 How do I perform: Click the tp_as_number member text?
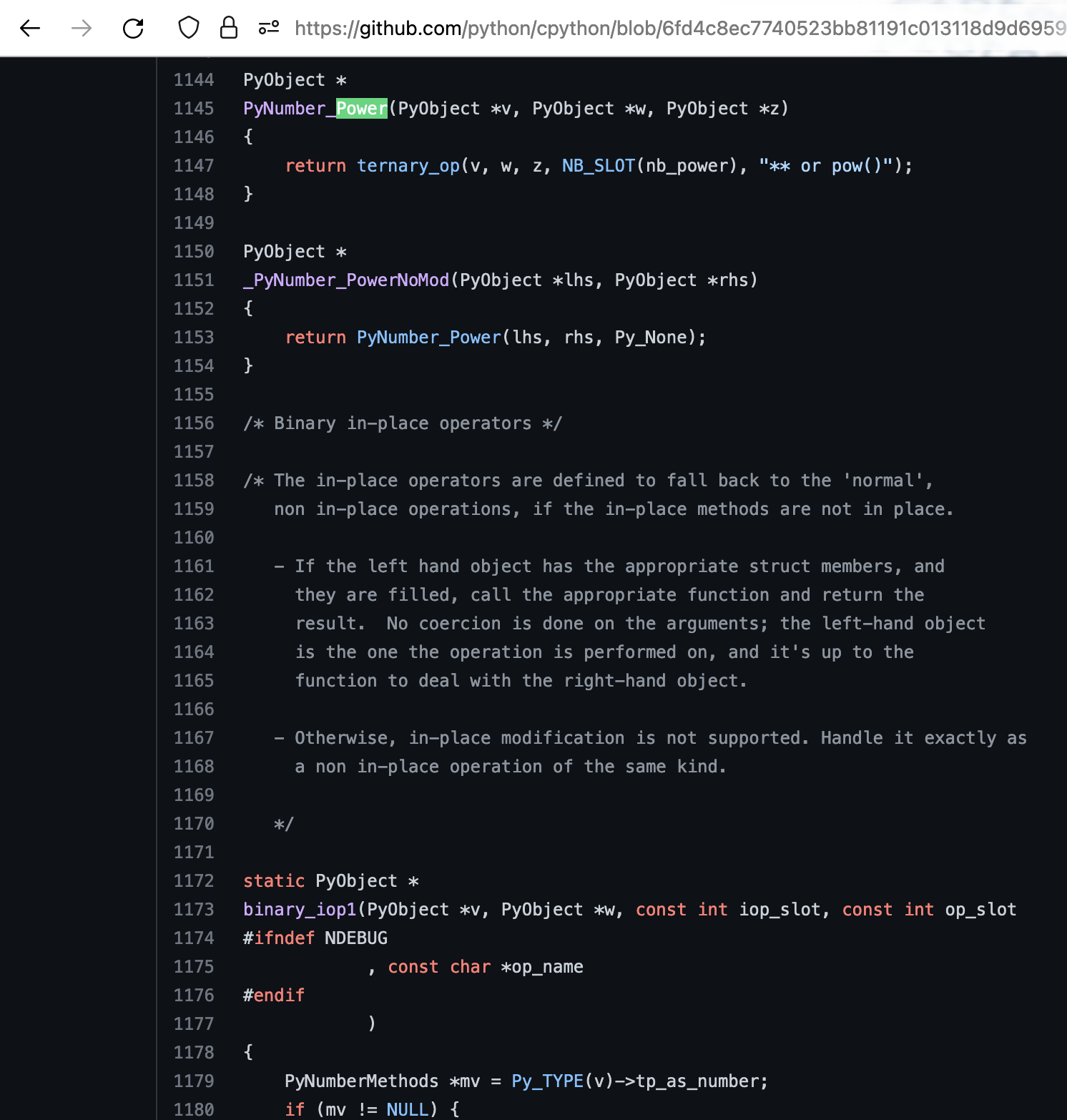point(697,1081)
